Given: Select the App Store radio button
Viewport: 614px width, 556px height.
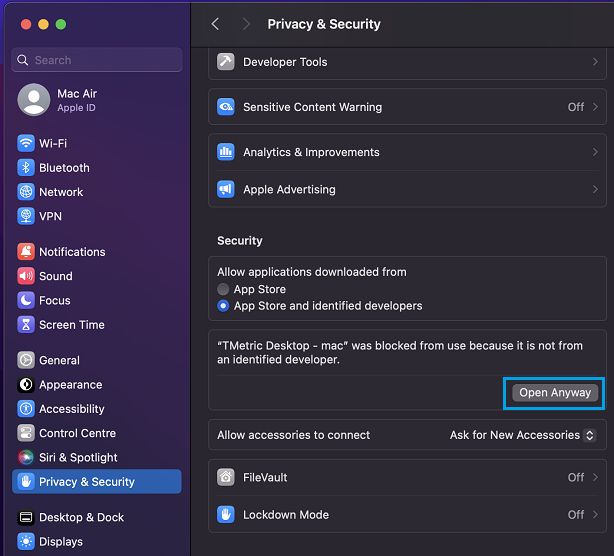Looking at the screenshot, I should 223,289.
